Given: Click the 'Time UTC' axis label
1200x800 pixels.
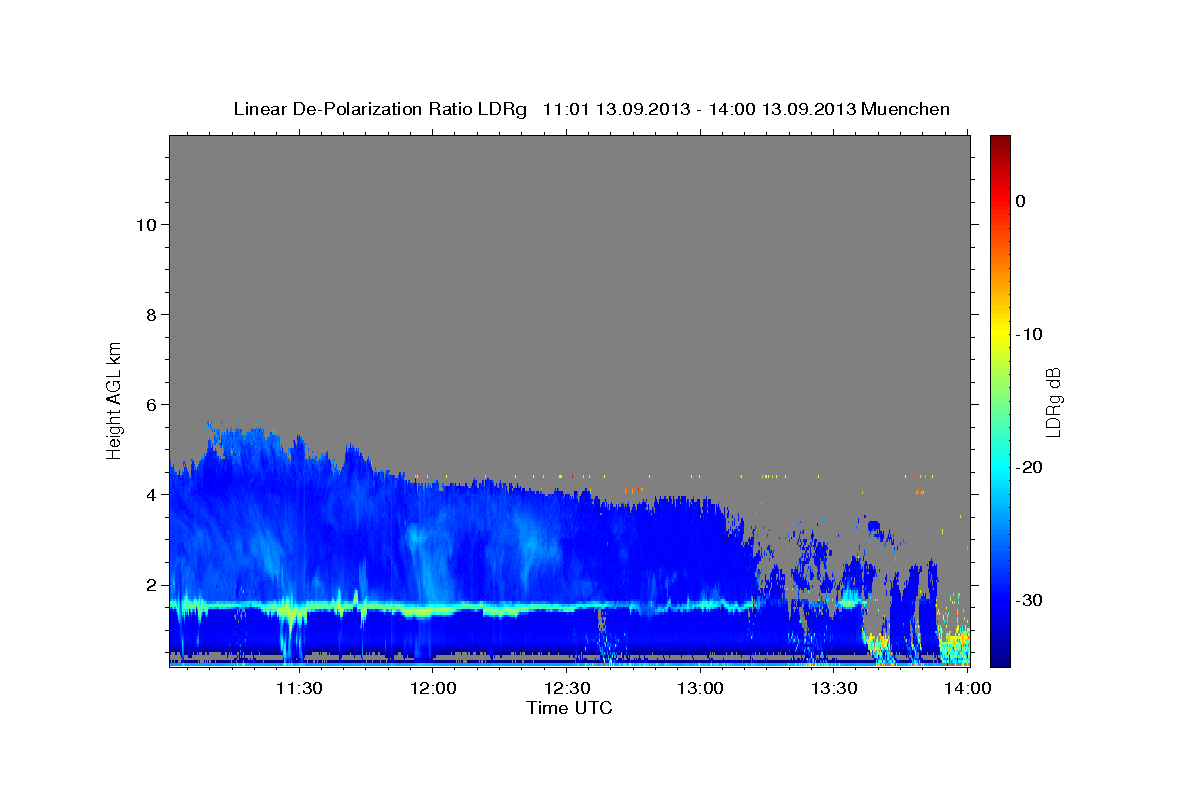Looking at the screenshot, I should pos(569,708).
